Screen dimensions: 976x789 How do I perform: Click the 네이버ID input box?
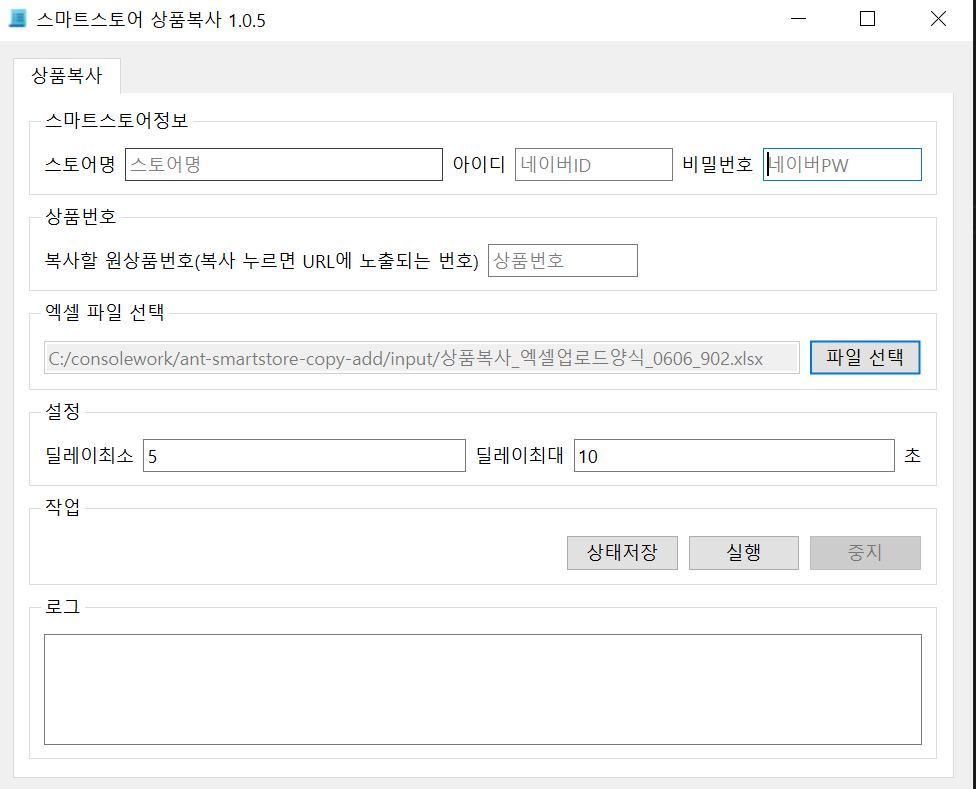pos(593,165)
